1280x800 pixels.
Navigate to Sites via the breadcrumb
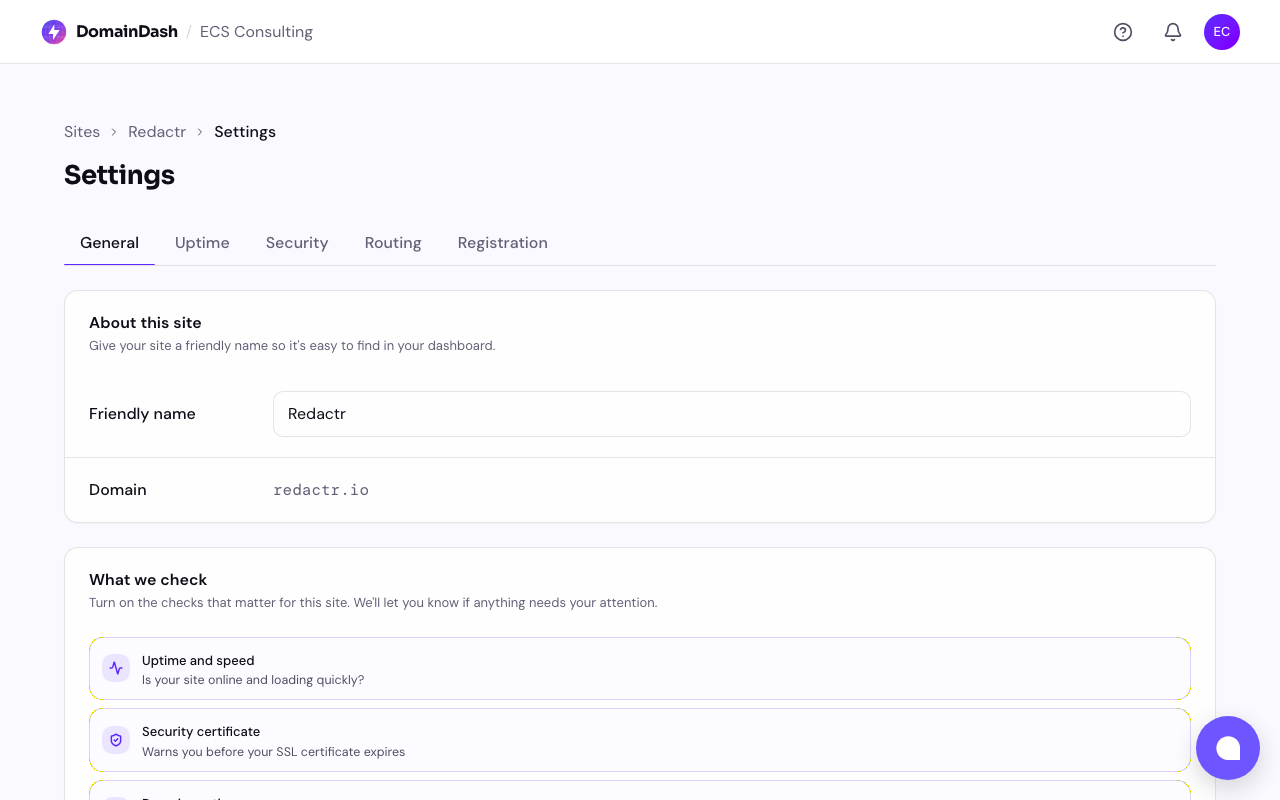click(x=82, y=131)
